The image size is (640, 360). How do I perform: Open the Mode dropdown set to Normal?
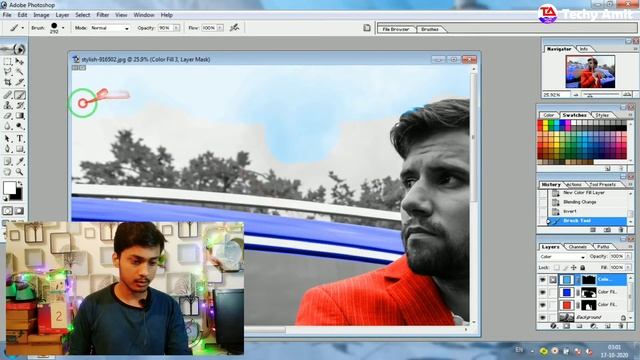[109, 28]
